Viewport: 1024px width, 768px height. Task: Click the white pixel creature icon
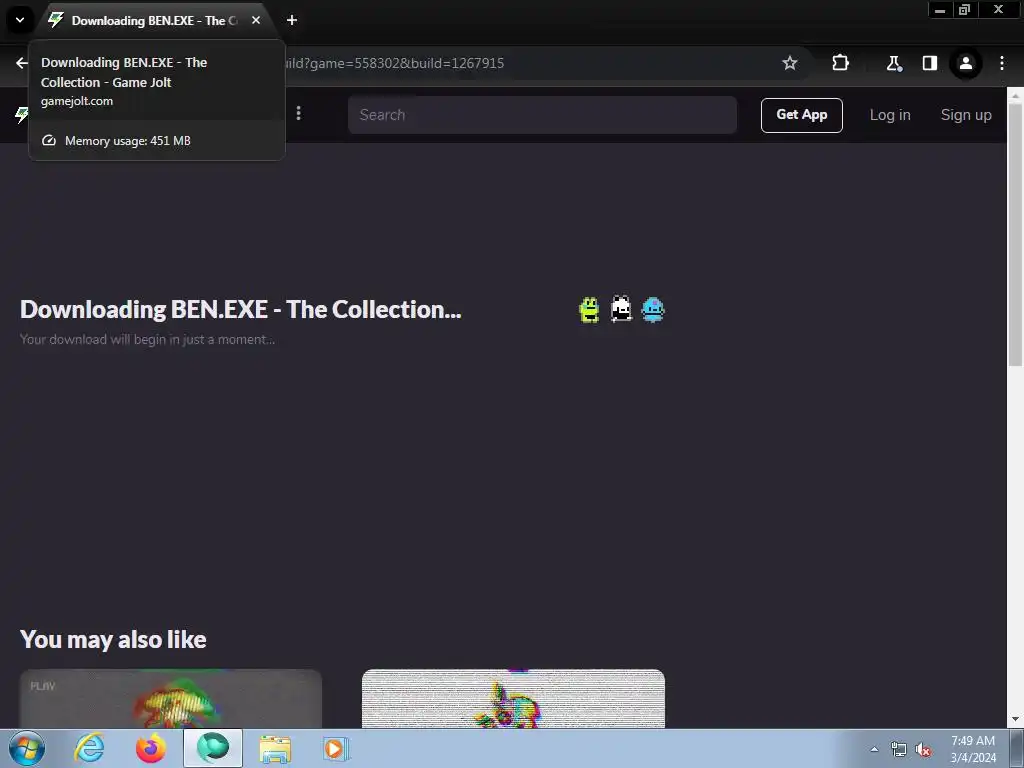click(621, 309)
